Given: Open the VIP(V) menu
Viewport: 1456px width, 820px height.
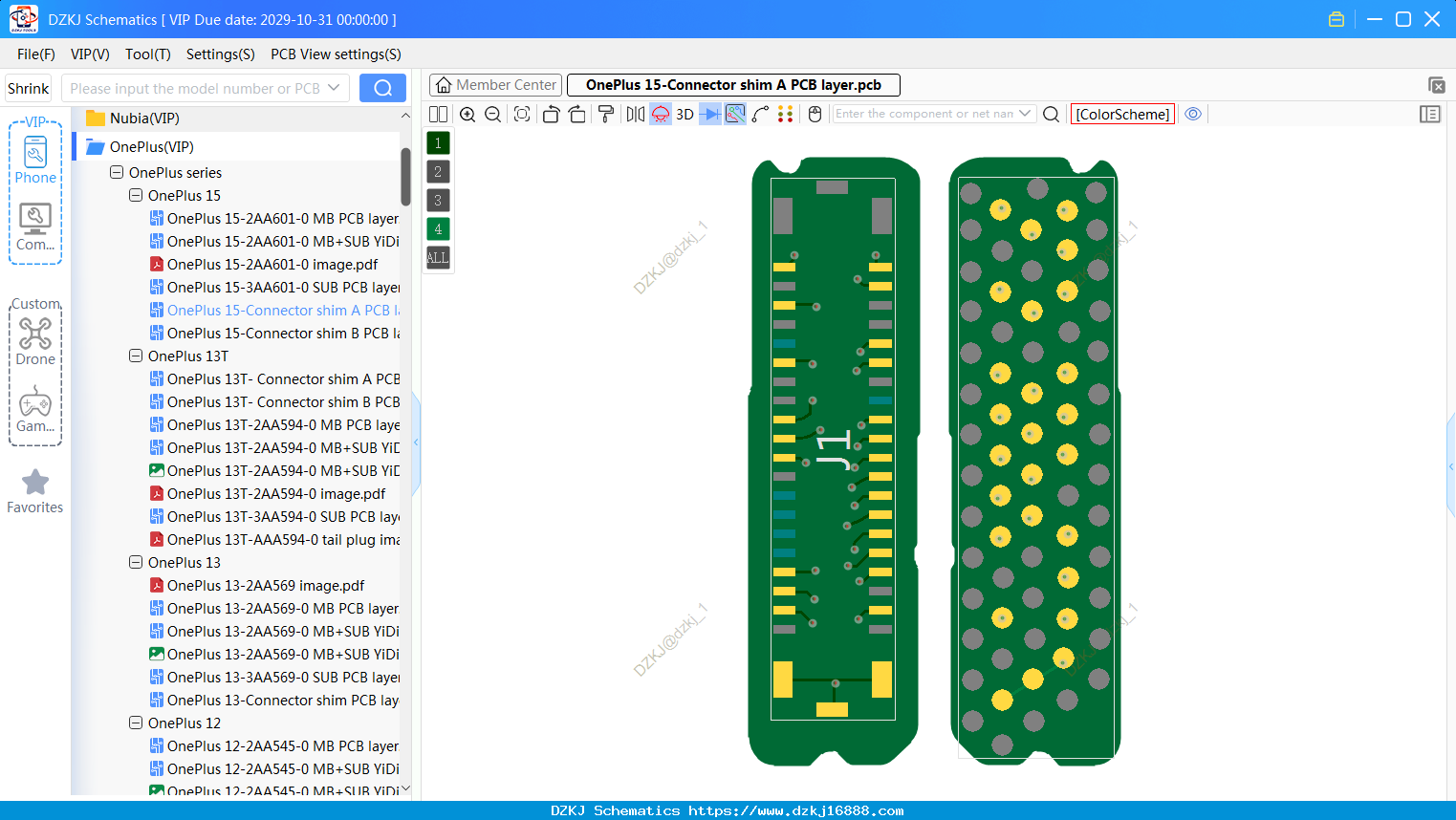Looking at the screenshot, I should (90, 54).
